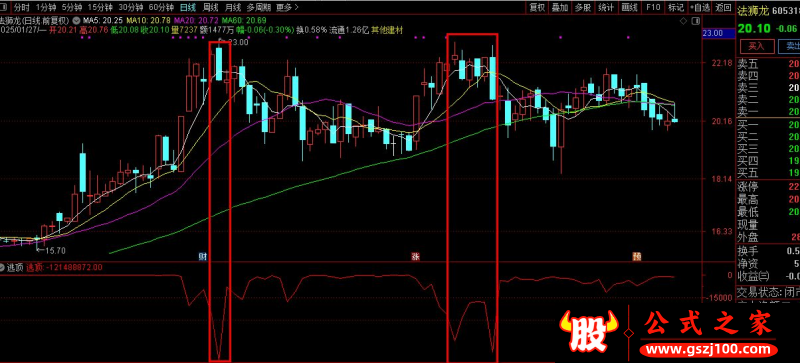Image resolution: width=800 pixels, height=363 pixels.
Task: Click the 卖三 order book row
Action: pyautogui.click(x=768, y=88)
